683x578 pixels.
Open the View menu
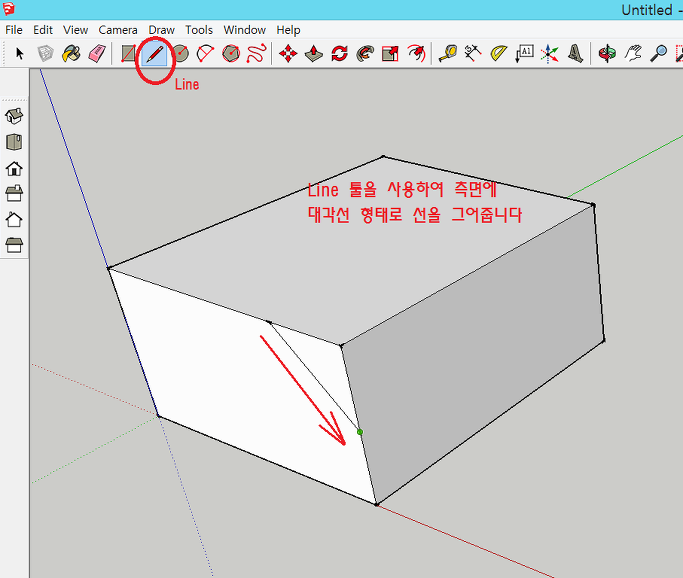(75, 30)
